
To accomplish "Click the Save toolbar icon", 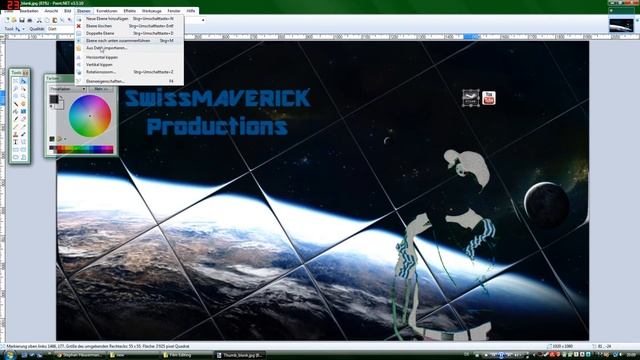I will (22, 20).
